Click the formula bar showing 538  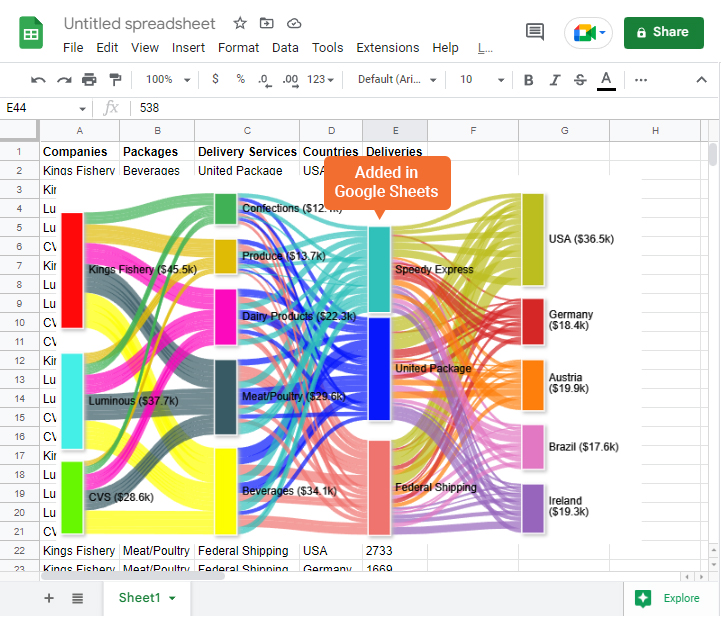pyautogui.click(x=423, y=108)
